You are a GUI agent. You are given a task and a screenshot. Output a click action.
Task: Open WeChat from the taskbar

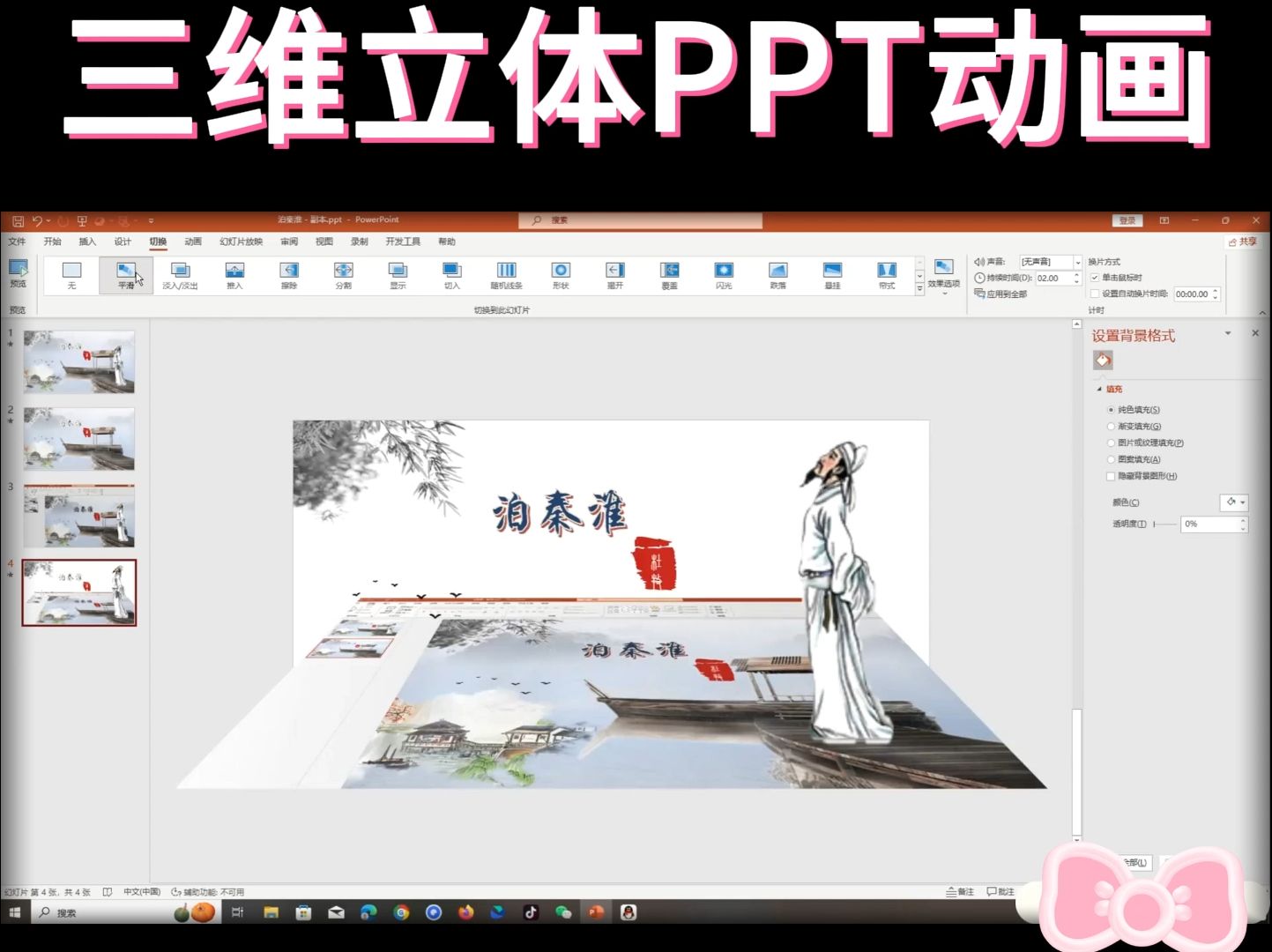point(563,912)
